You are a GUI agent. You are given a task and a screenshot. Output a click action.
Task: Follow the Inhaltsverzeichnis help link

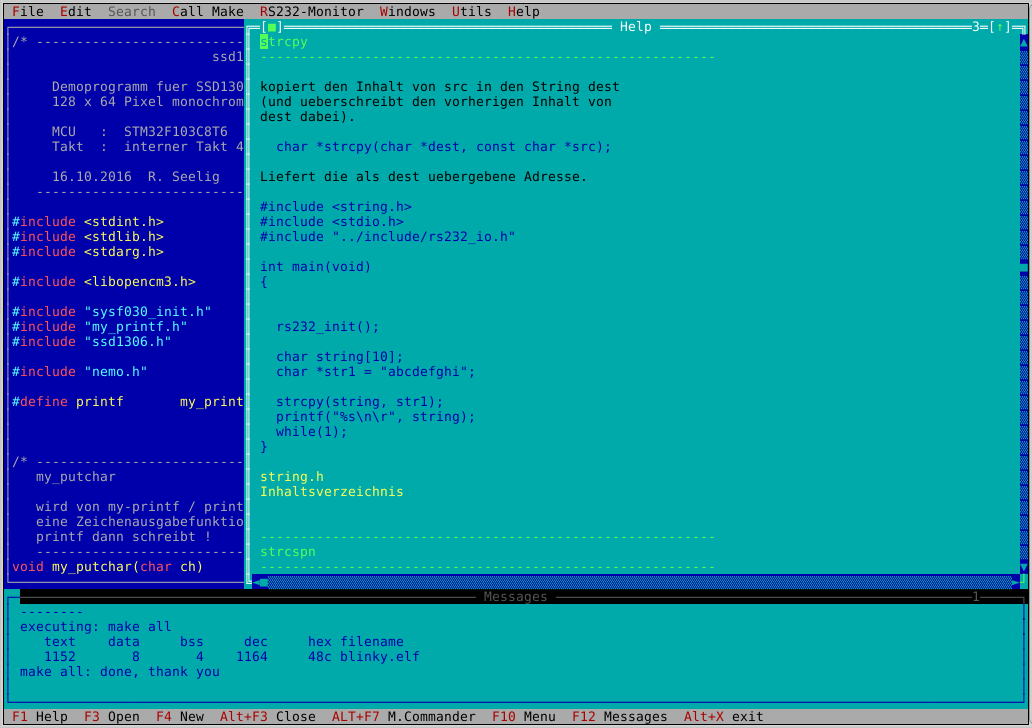coord(332,492)
